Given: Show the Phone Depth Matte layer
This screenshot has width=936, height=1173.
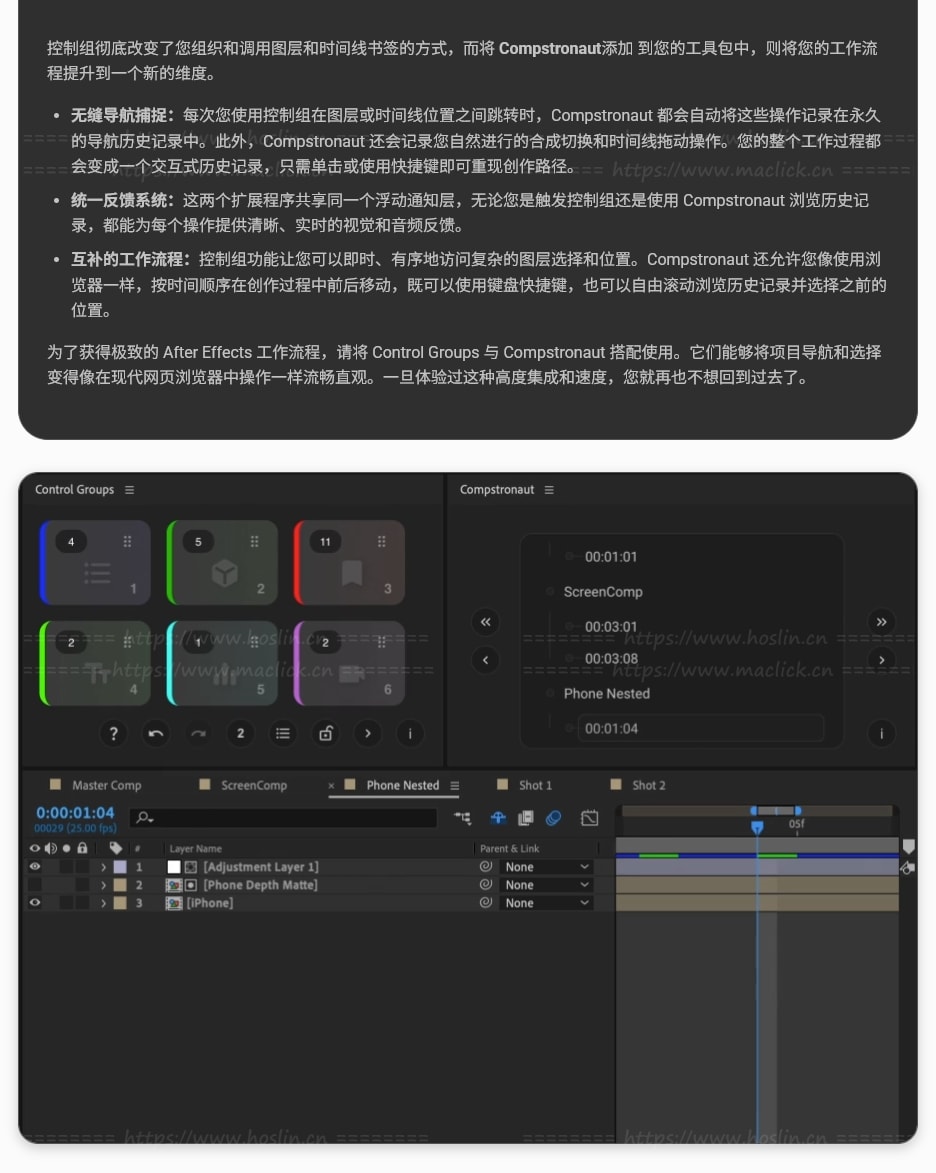Looking at the screenshot, I should click(x=34, y=885).
